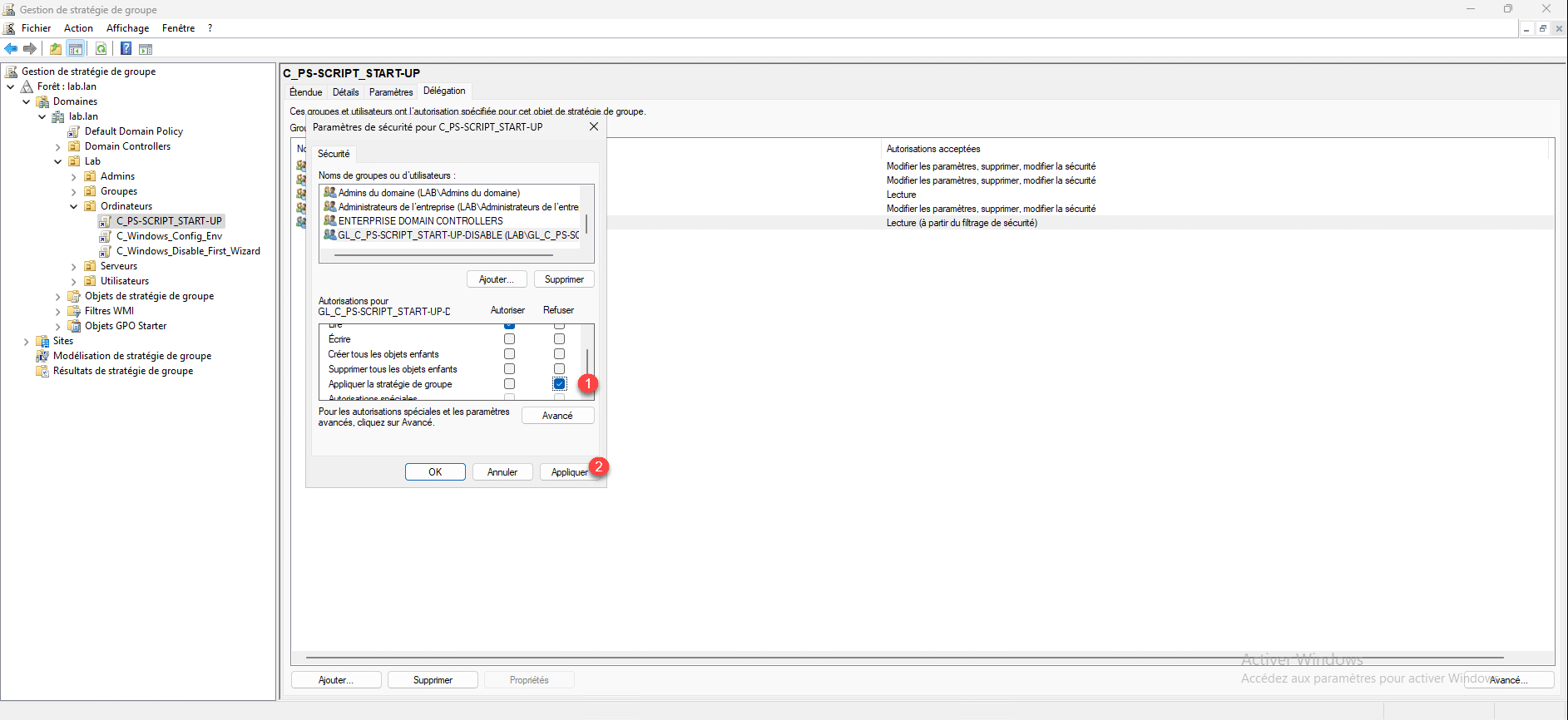Click the permissions list vertical scrollbar

click(x=588, y=362)
